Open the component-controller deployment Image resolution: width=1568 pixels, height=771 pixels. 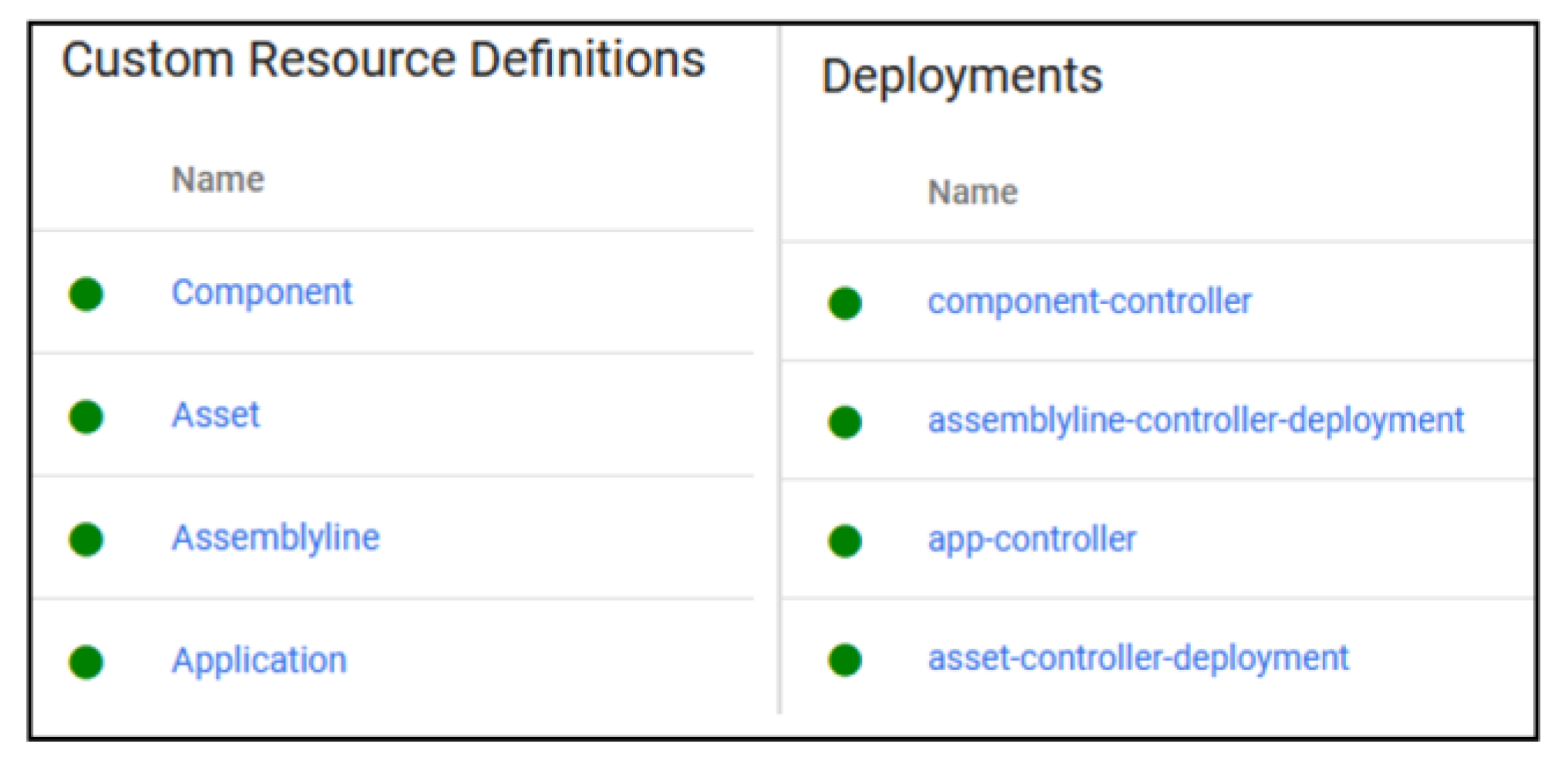[1089, 301]
